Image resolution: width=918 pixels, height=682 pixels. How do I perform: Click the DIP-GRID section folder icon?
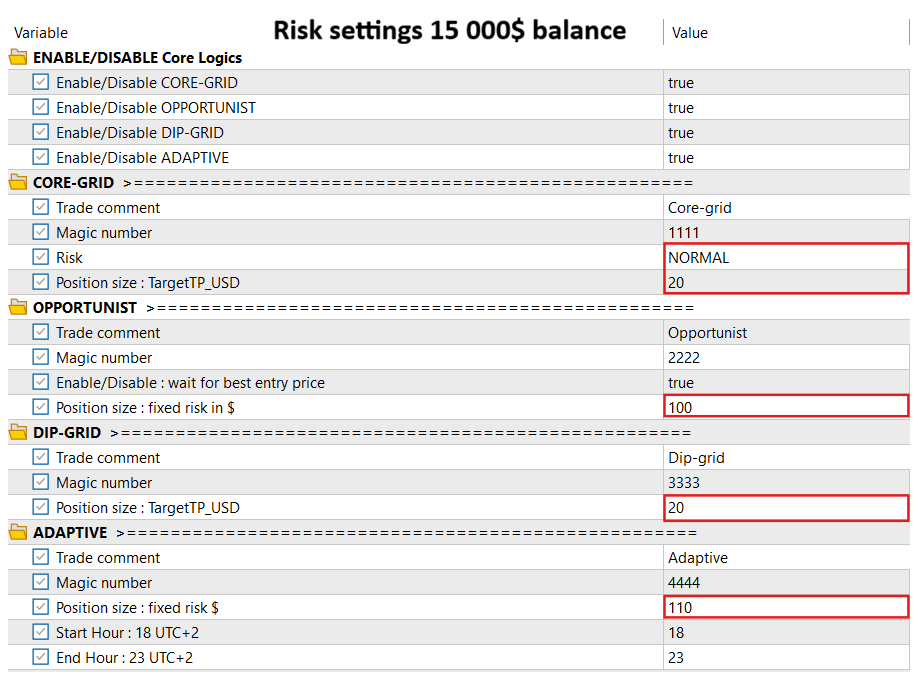click(18, 432)
